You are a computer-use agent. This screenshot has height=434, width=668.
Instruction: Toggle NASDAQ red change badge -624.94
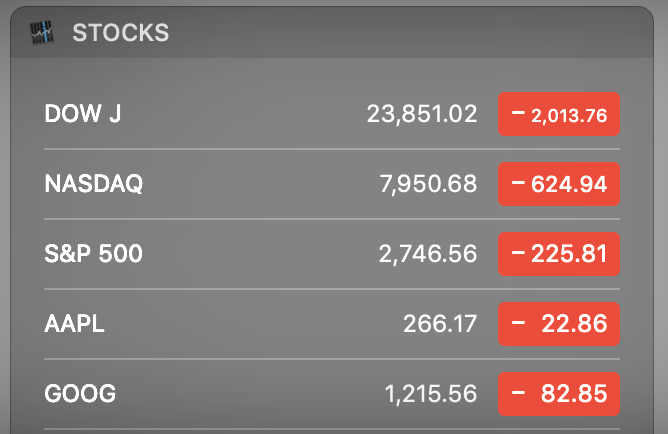[x=559, y=184]
